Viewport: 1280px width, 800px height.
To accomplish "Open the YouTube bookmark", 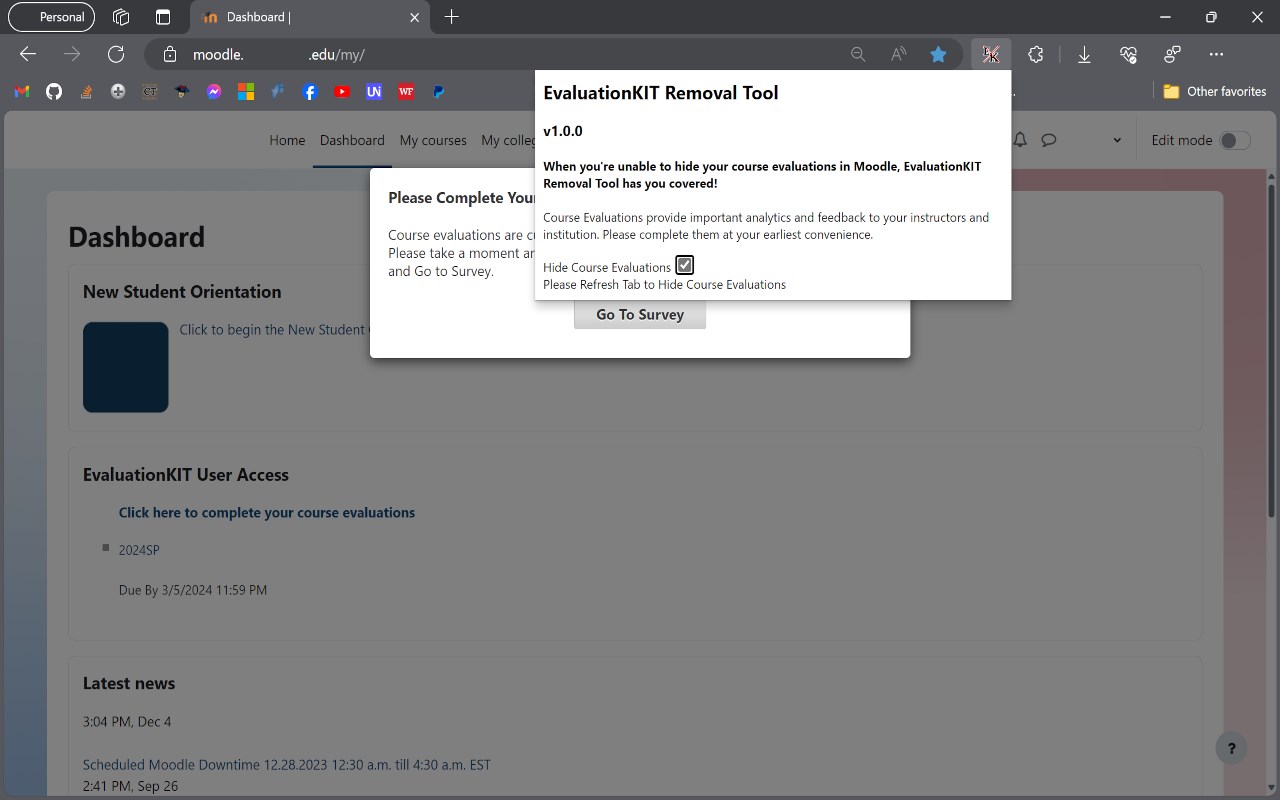I will click(342, 91).
